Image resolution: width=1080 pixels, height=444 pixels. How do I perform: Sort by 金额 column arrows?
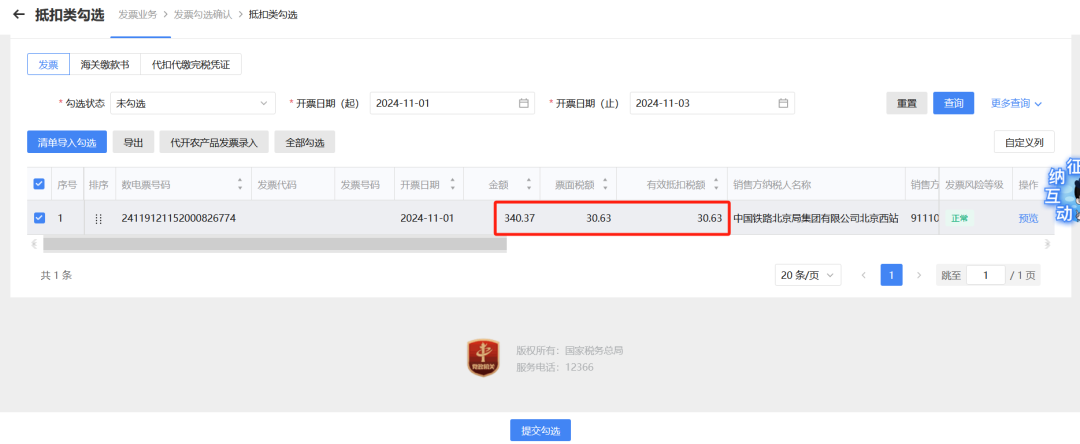(x=528, y=184)
